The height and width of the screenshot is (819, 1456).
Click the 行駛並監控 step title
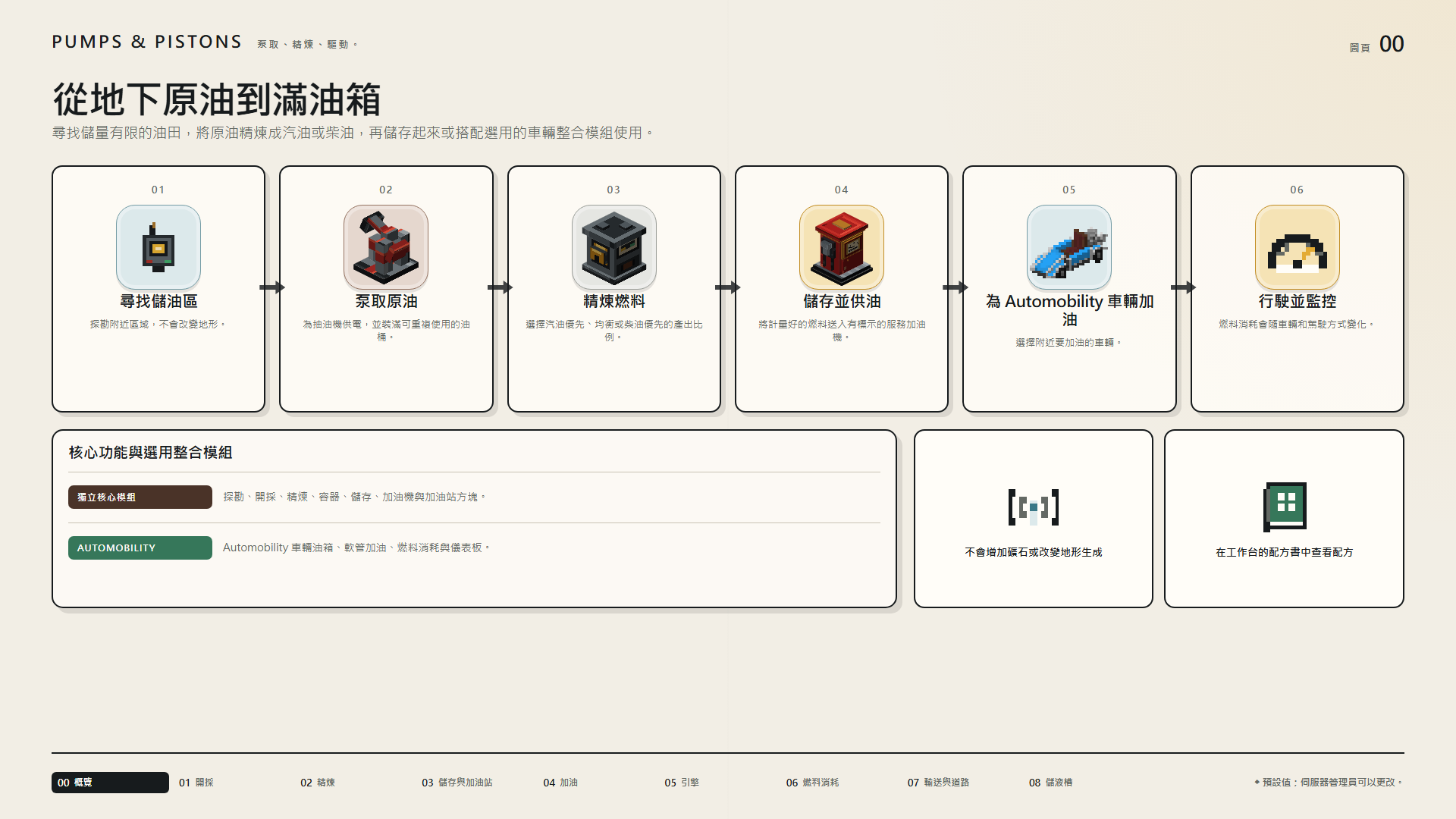pos(1298,301)
